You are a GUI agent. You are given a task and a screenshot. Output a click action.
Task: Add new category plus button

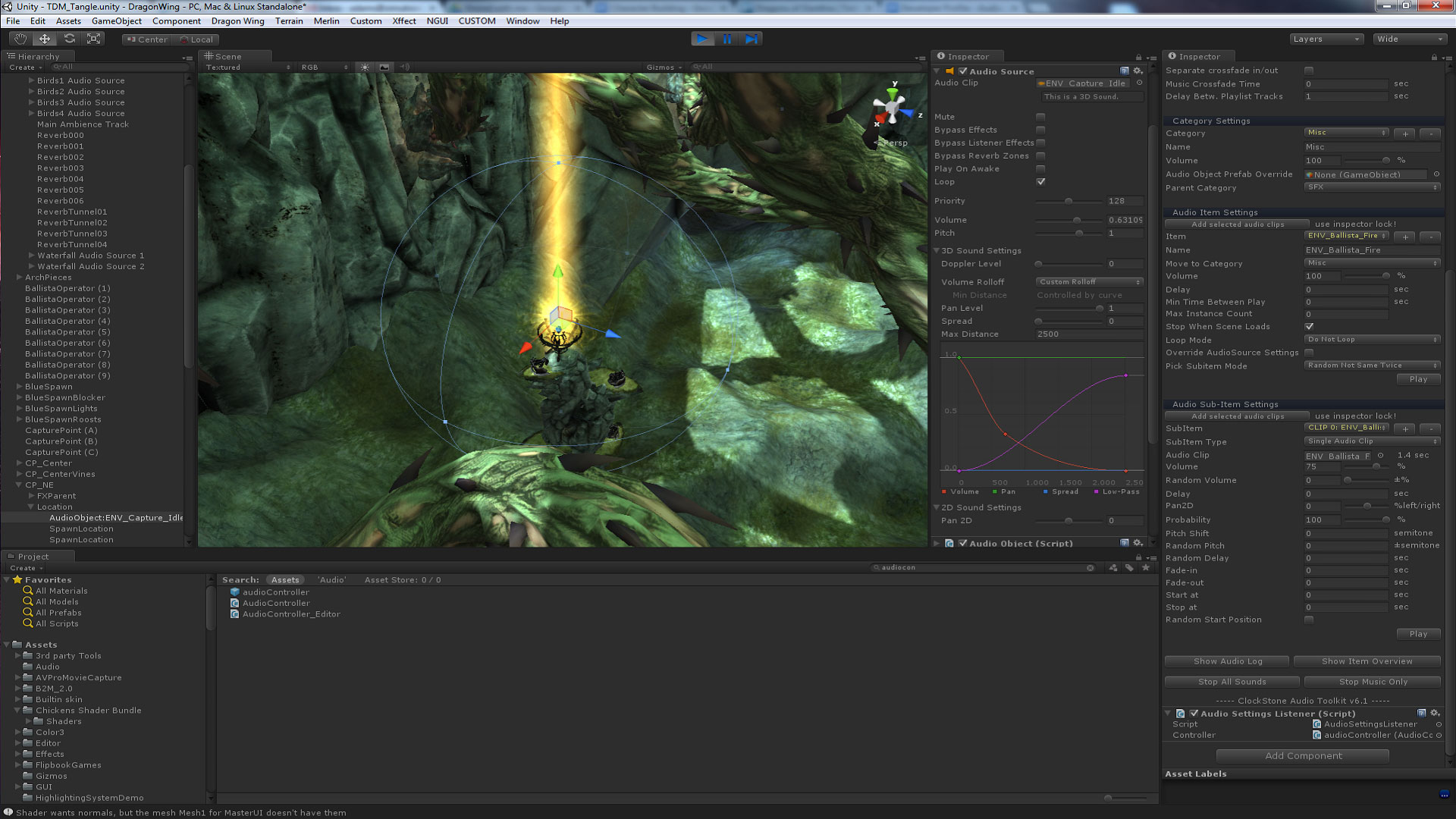tap(1405, 133)
